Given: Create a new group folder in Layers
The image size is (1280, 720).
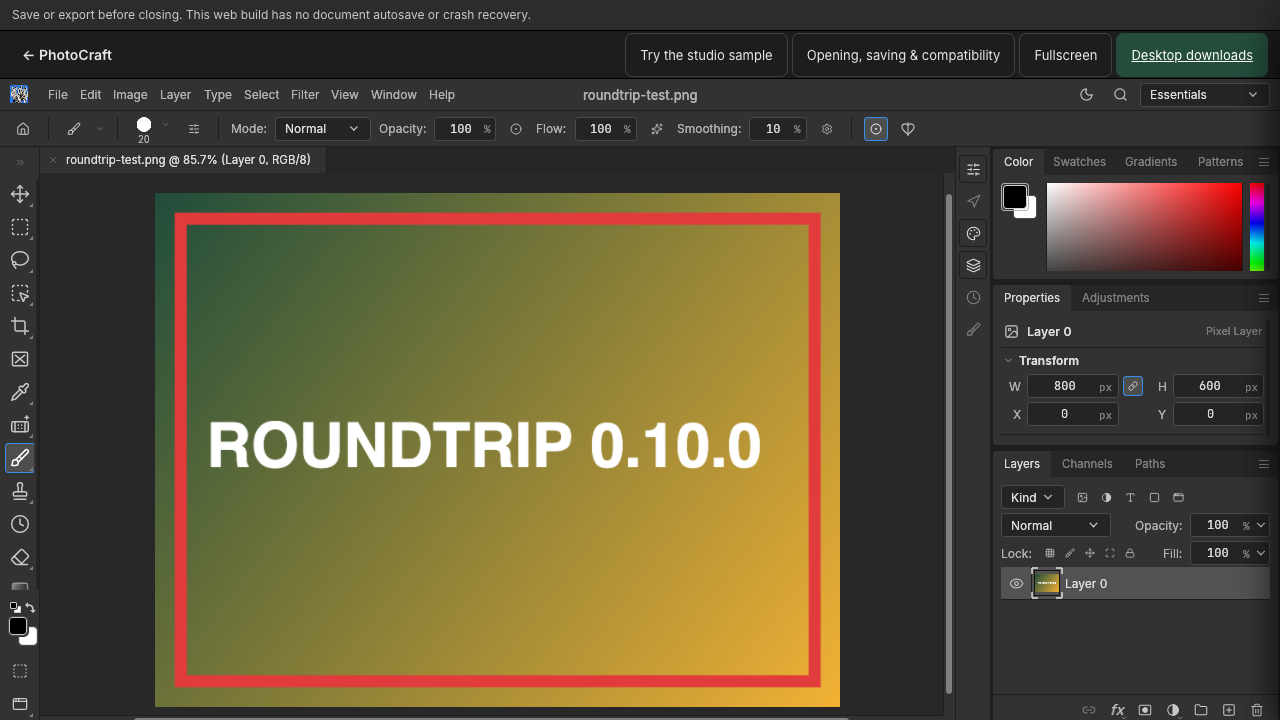Looking at the screenshot, I should click(x=1201, y=710).
